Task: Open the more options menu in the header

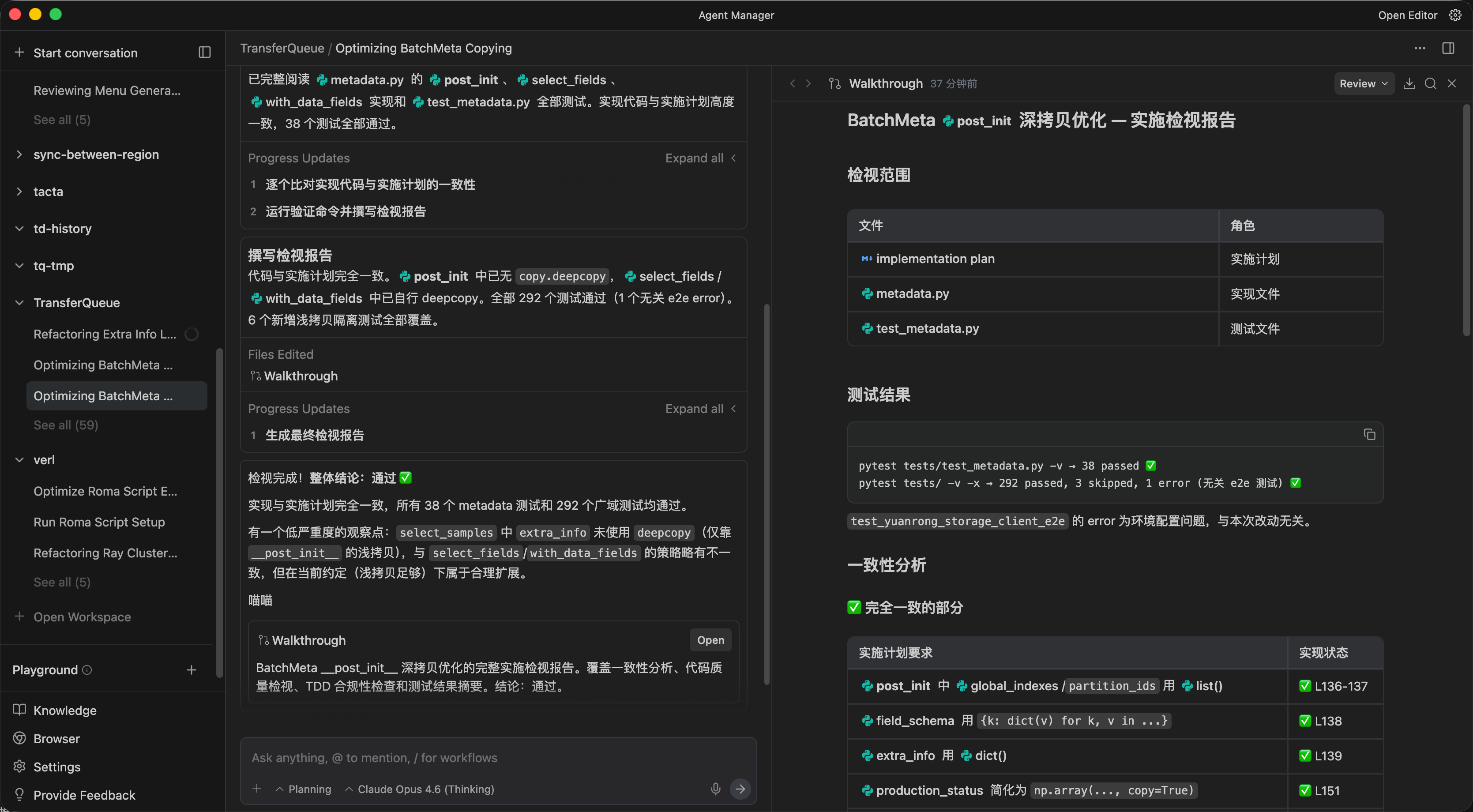Action: pyautogui.click(x=1420, y=48)
